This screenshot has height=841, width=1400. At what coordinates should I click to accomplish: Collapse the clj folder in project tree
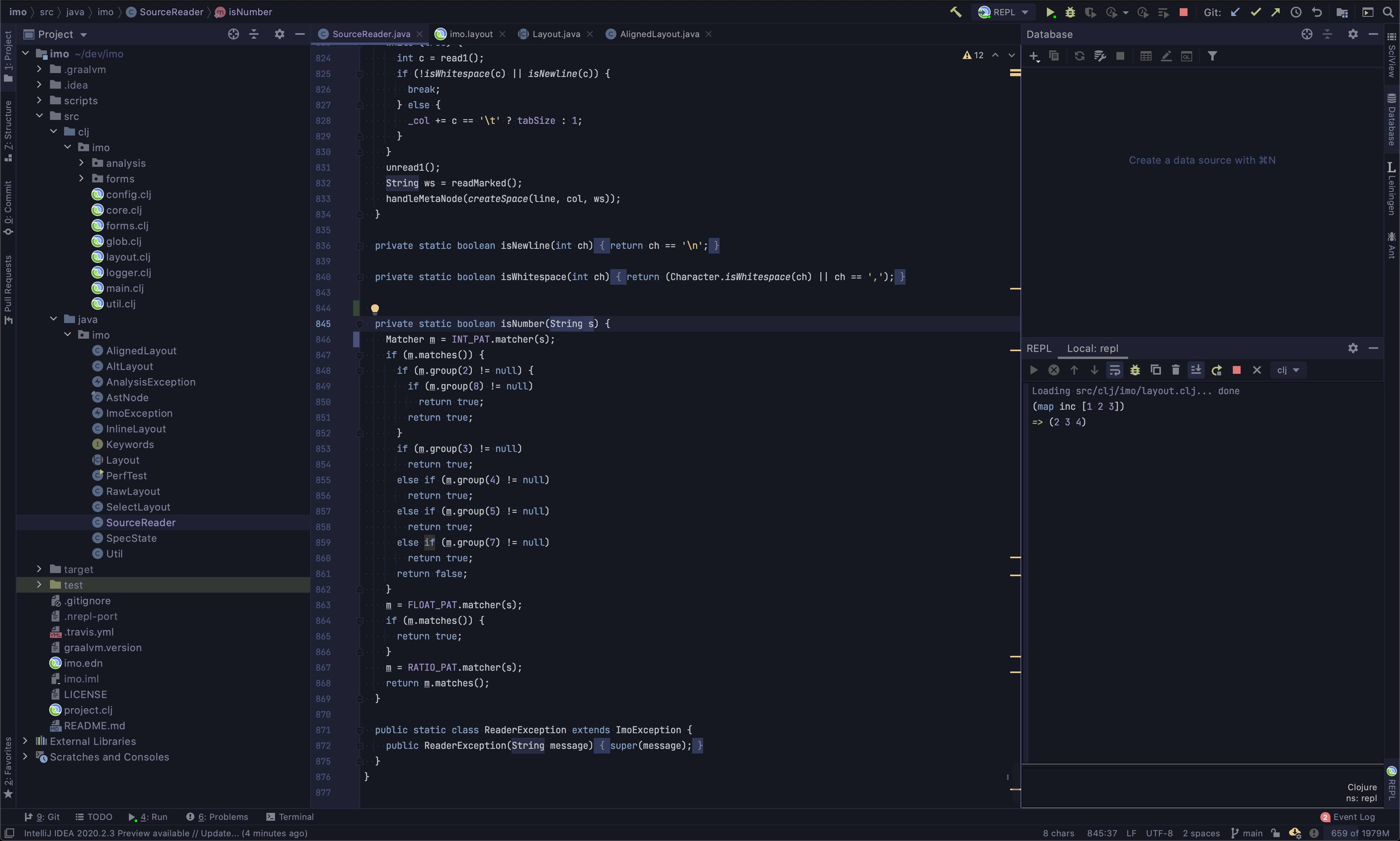click(x=53, y=132)
